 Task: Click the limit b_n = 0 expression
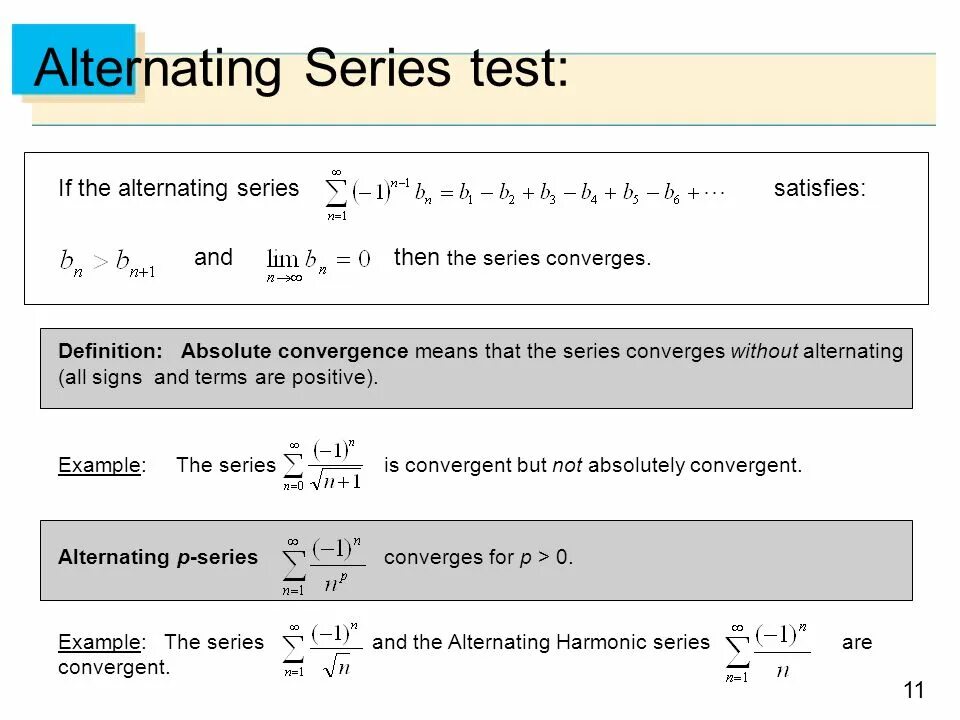click(x=318, y=264)
